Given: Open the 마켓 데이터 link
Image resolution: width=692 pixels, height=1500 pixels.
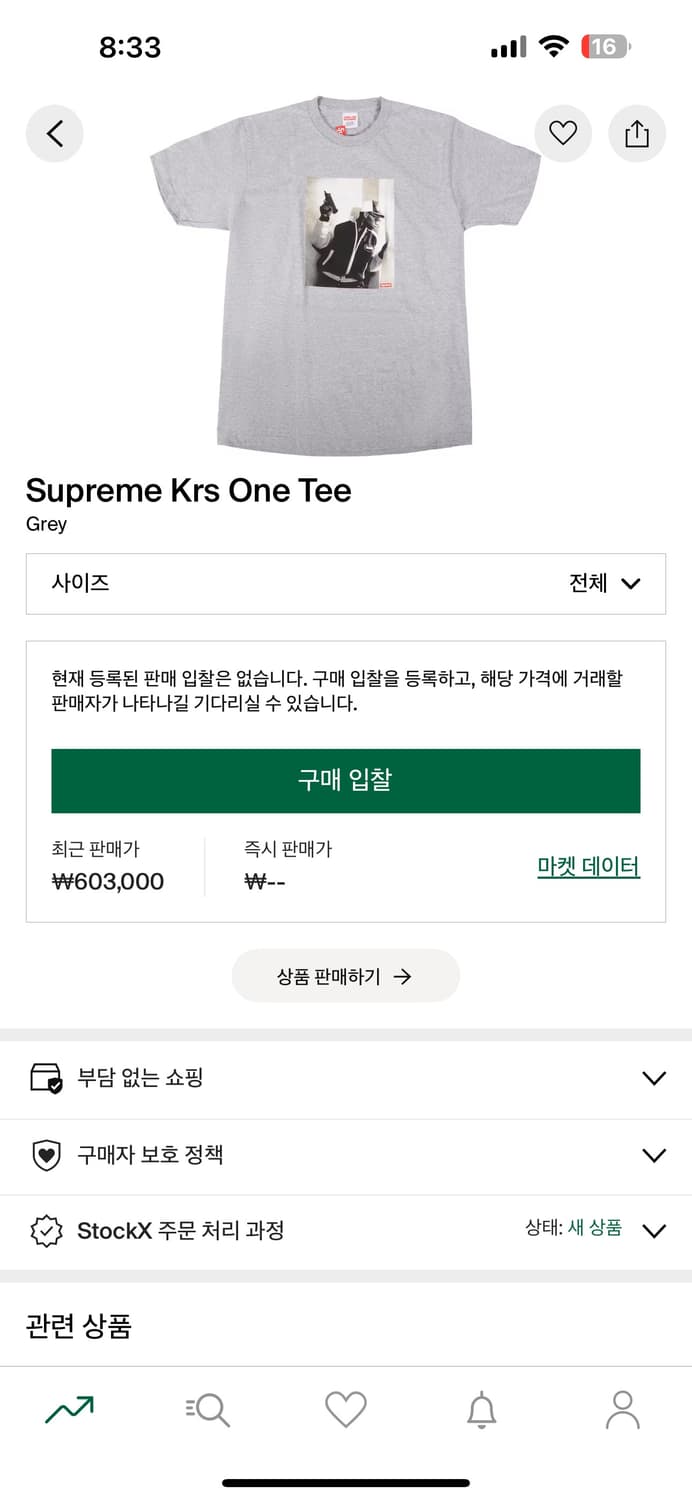Looking at the screenshot, I should (x=588, y=867).
